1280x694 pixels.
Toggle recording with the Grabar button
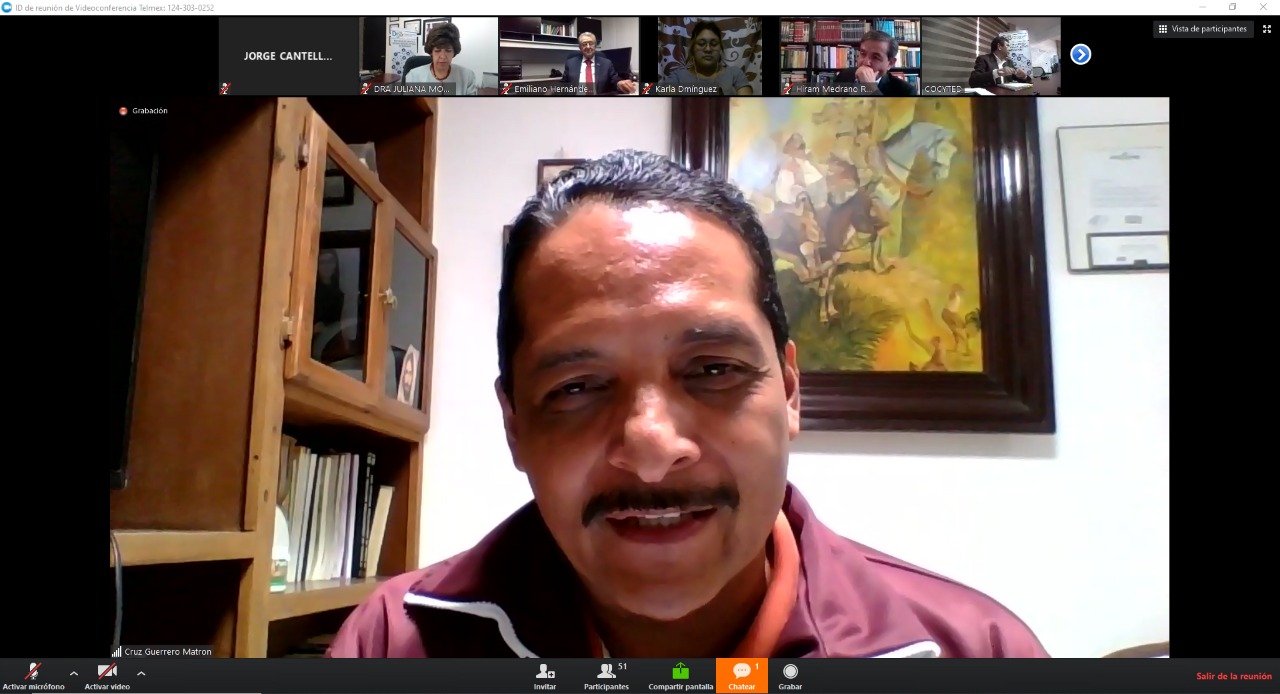pyautogui.click(x=790, y=675)
